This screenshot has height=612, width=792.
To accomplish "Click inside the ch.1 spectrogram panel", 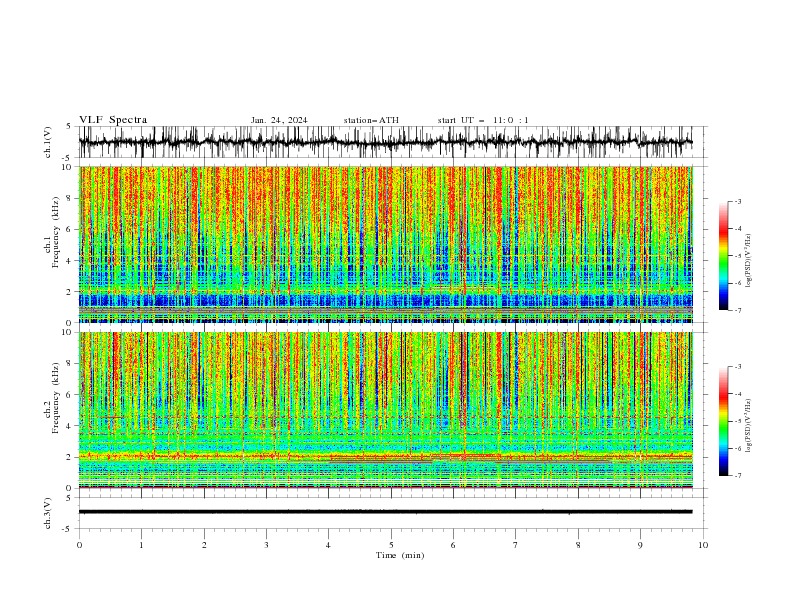I will [385, 244].
